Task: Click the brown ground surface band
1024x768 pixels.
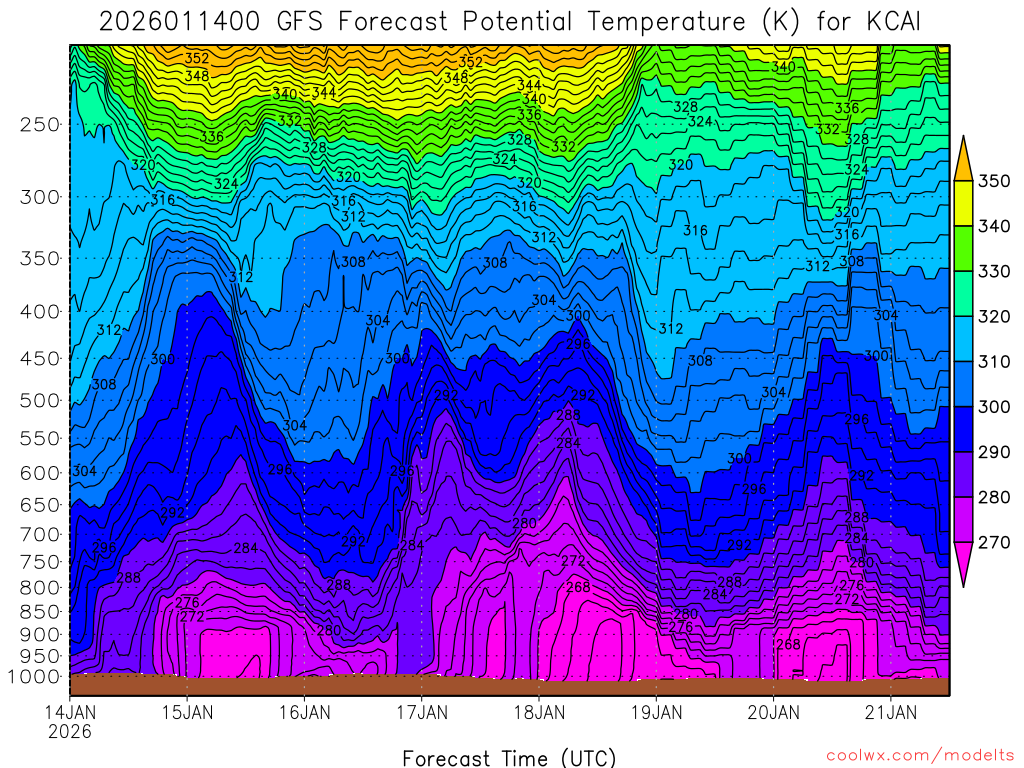Action: 509,686
